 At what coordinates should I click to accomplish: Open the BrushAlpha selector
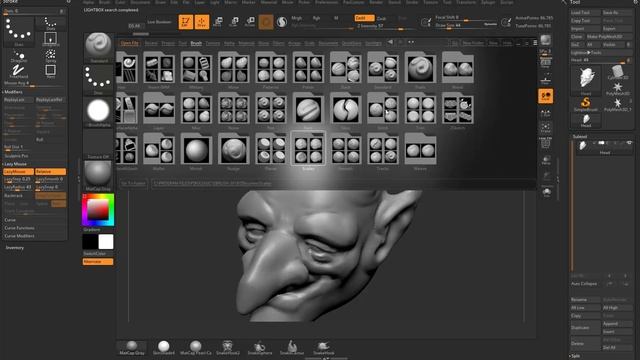(x=98, y=112)
